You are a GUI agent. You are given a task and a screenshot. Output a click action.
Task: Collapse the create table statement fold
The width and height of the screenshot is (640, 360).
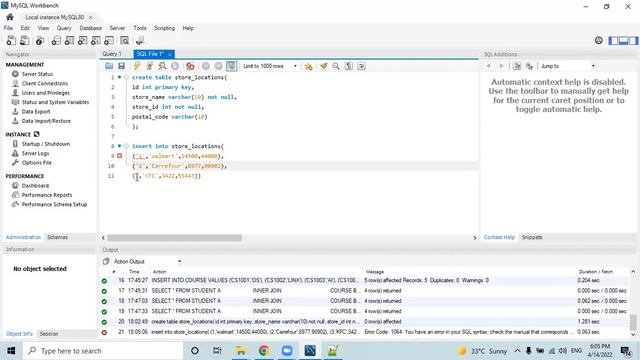click(126, 77)
